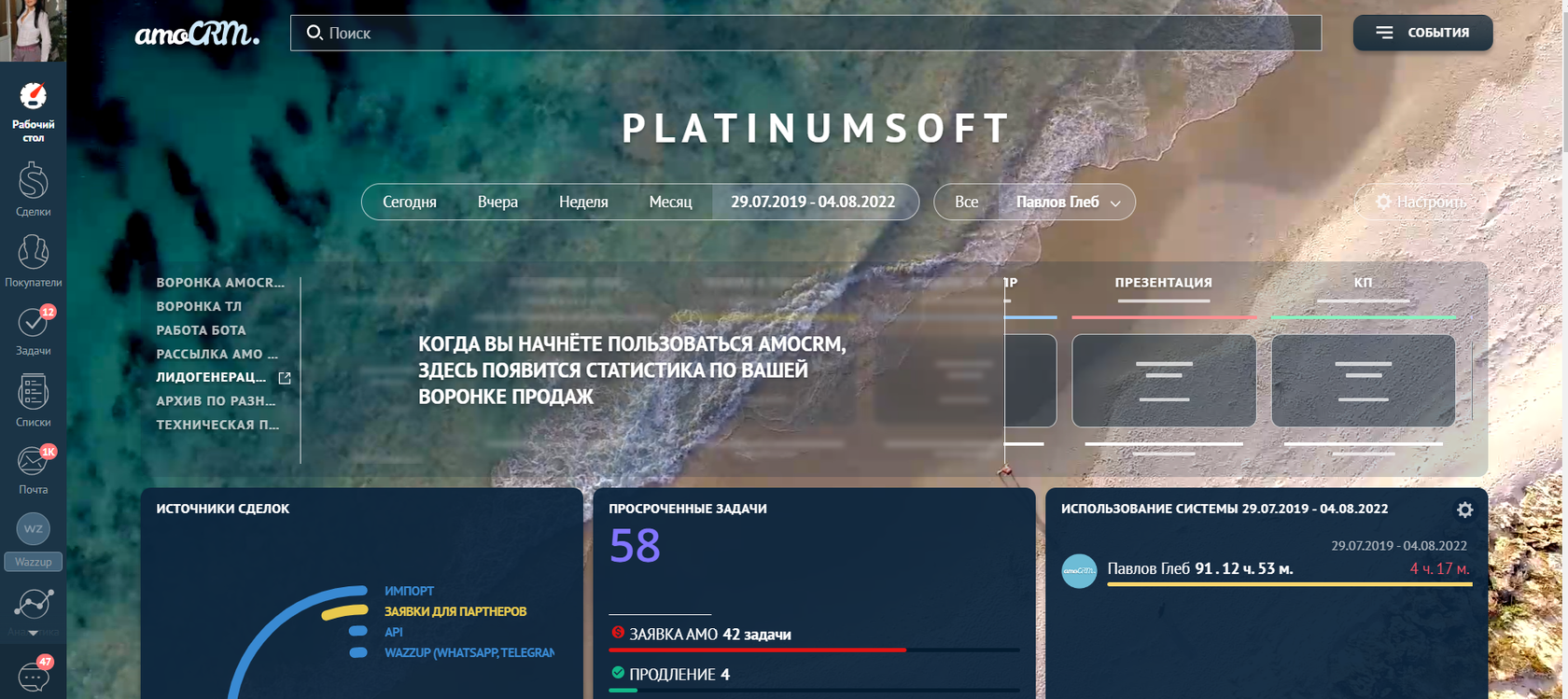Click the red ЗАЯВКА АМО progress bar
Viewport: 1568px width, 699px height.
757,650
